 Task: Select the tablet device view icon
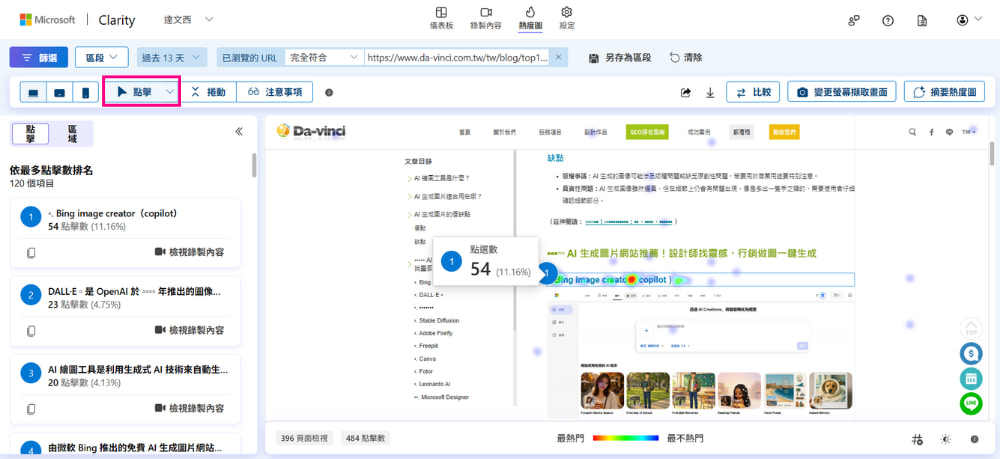[59, 92]
